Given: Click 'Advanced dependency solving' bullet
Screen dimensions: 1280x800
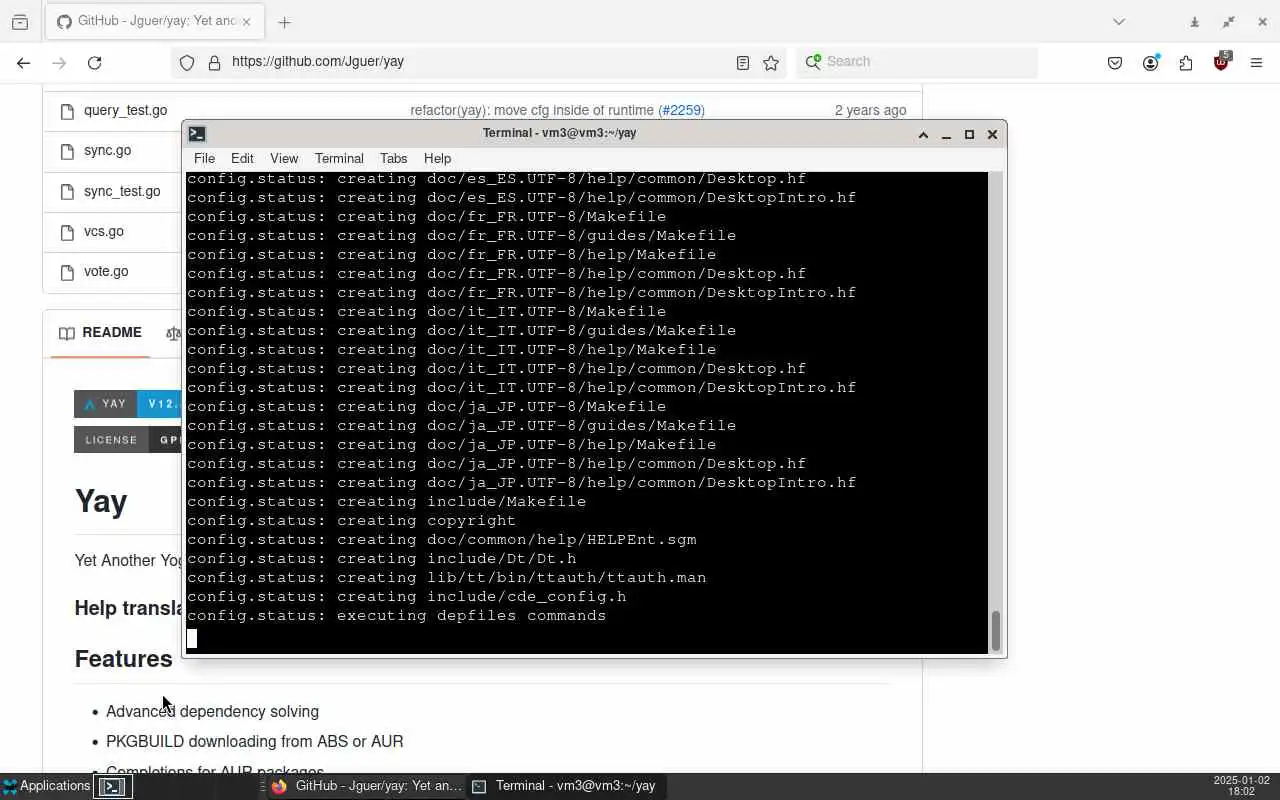Looking at the screenshot, I should point(212,711).
